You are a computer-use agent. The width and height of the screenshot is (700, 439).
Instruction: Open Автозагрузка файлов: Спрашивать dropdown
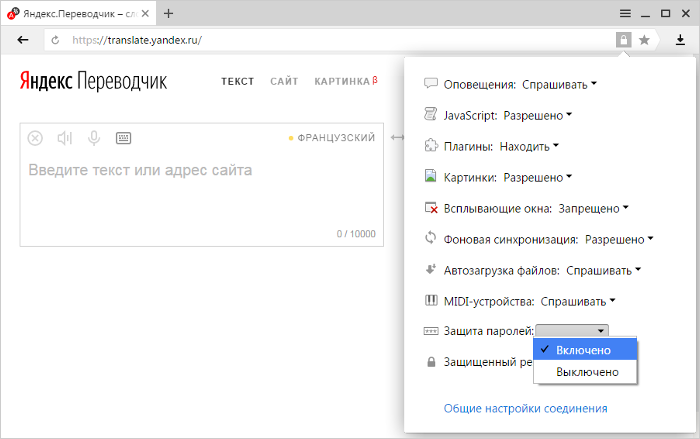tap(604, 271)
